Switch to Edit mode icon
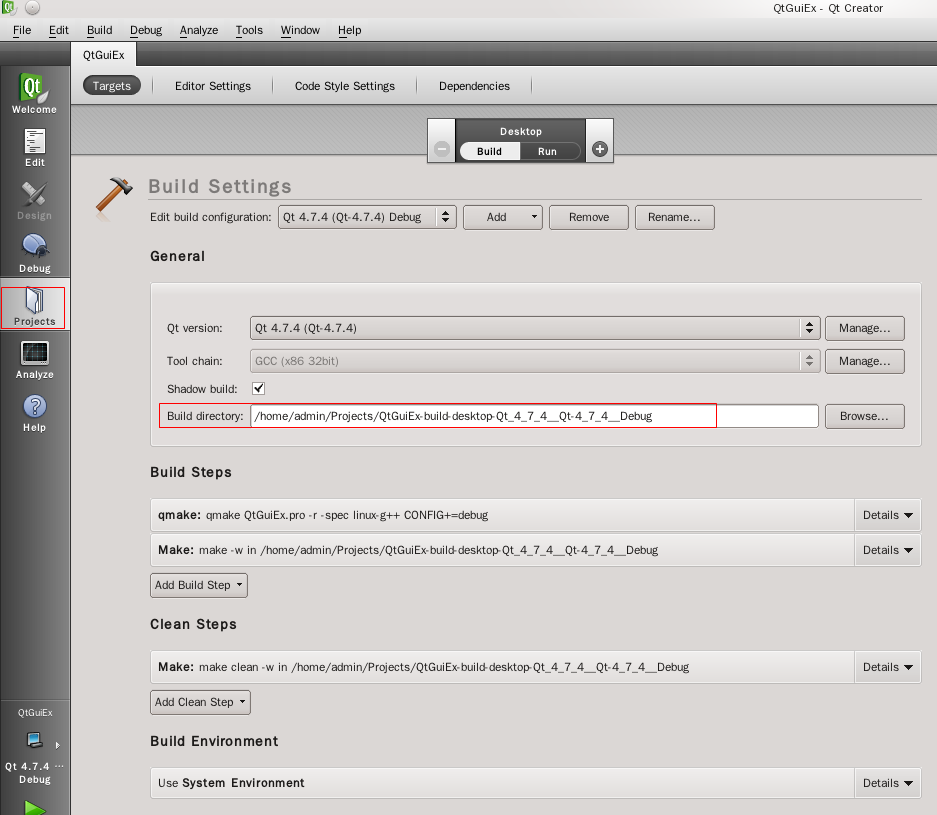This screenshot has width=937, height=815. [35, 146]
